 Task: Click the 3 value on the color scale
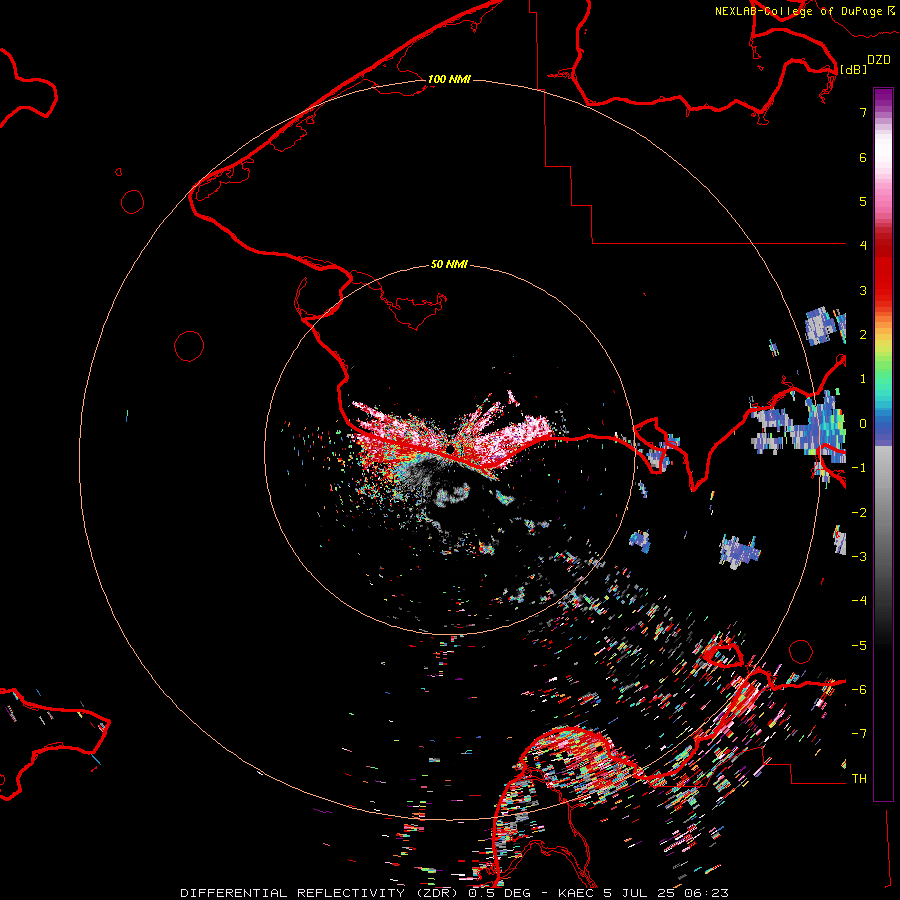coord(863,290)
